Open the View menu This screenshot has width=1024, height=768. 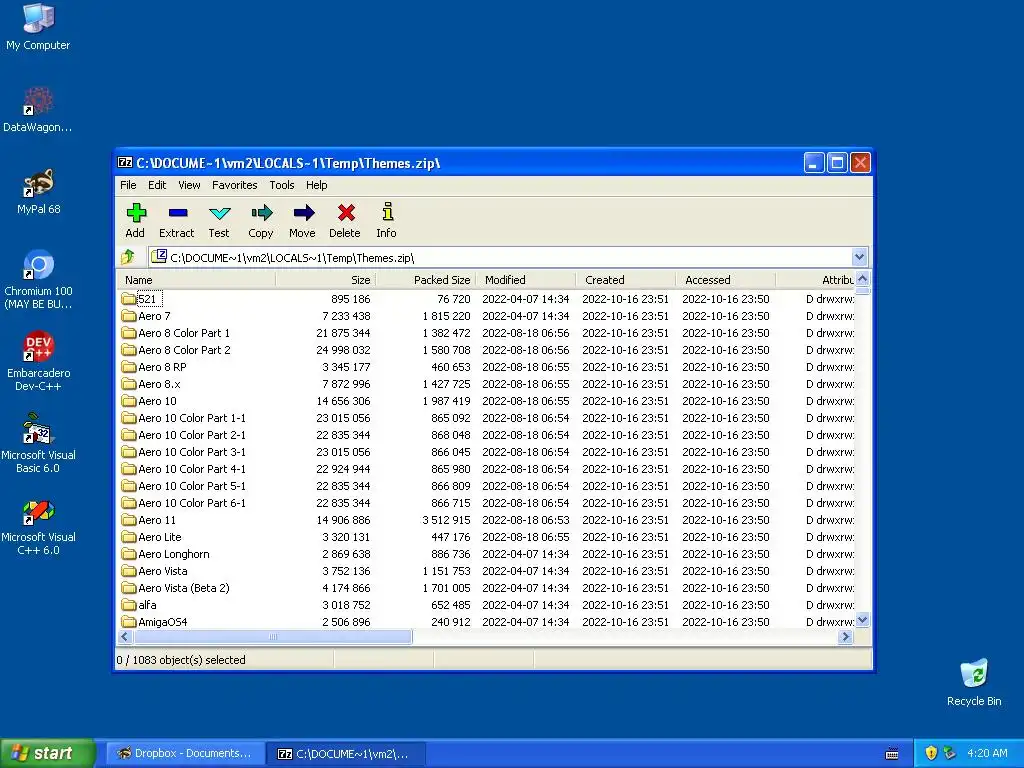pos(189,185)
